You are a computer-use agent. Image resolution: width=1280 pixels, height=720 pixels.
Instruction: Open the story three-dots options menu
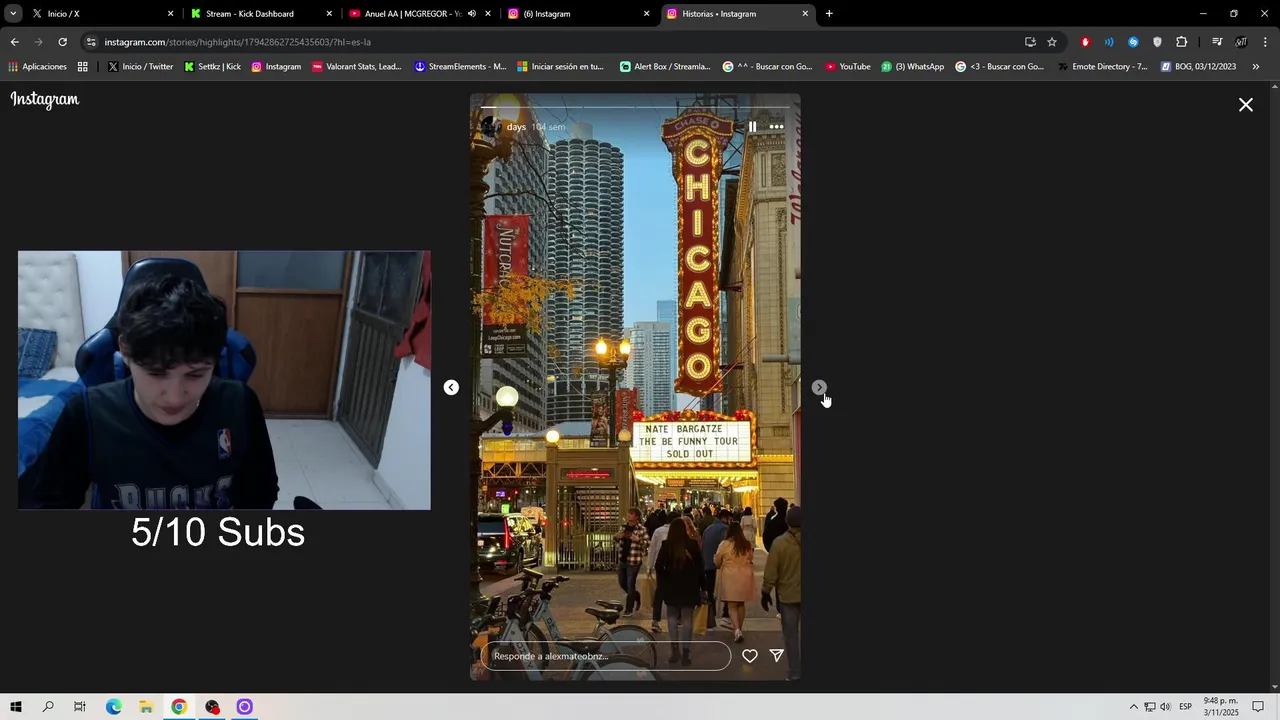776,127
